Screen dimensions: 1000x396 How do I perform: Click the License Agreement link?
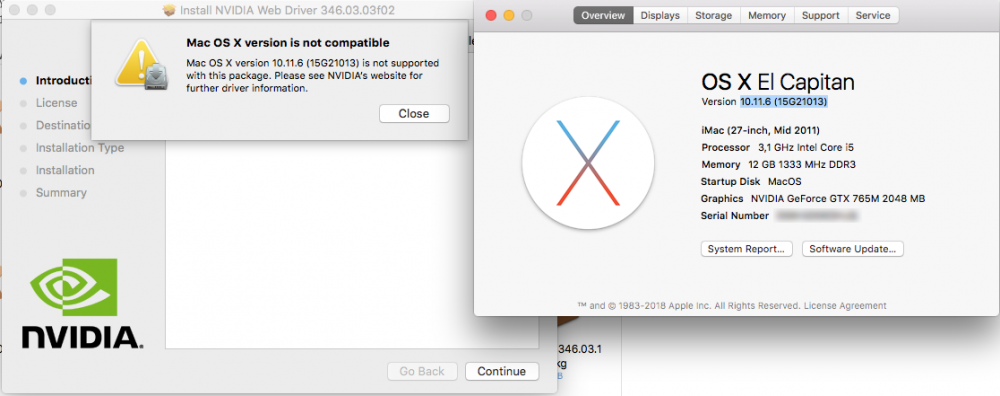pos(844,305)
